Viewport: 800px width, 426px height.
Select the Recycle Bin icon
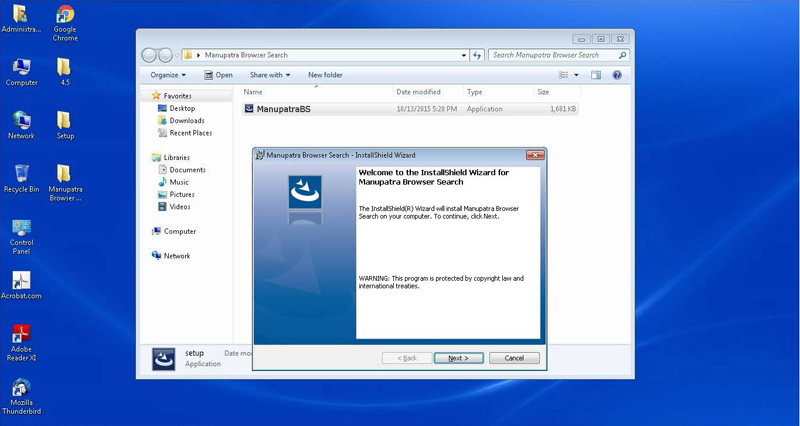click(x=21, y=179)
